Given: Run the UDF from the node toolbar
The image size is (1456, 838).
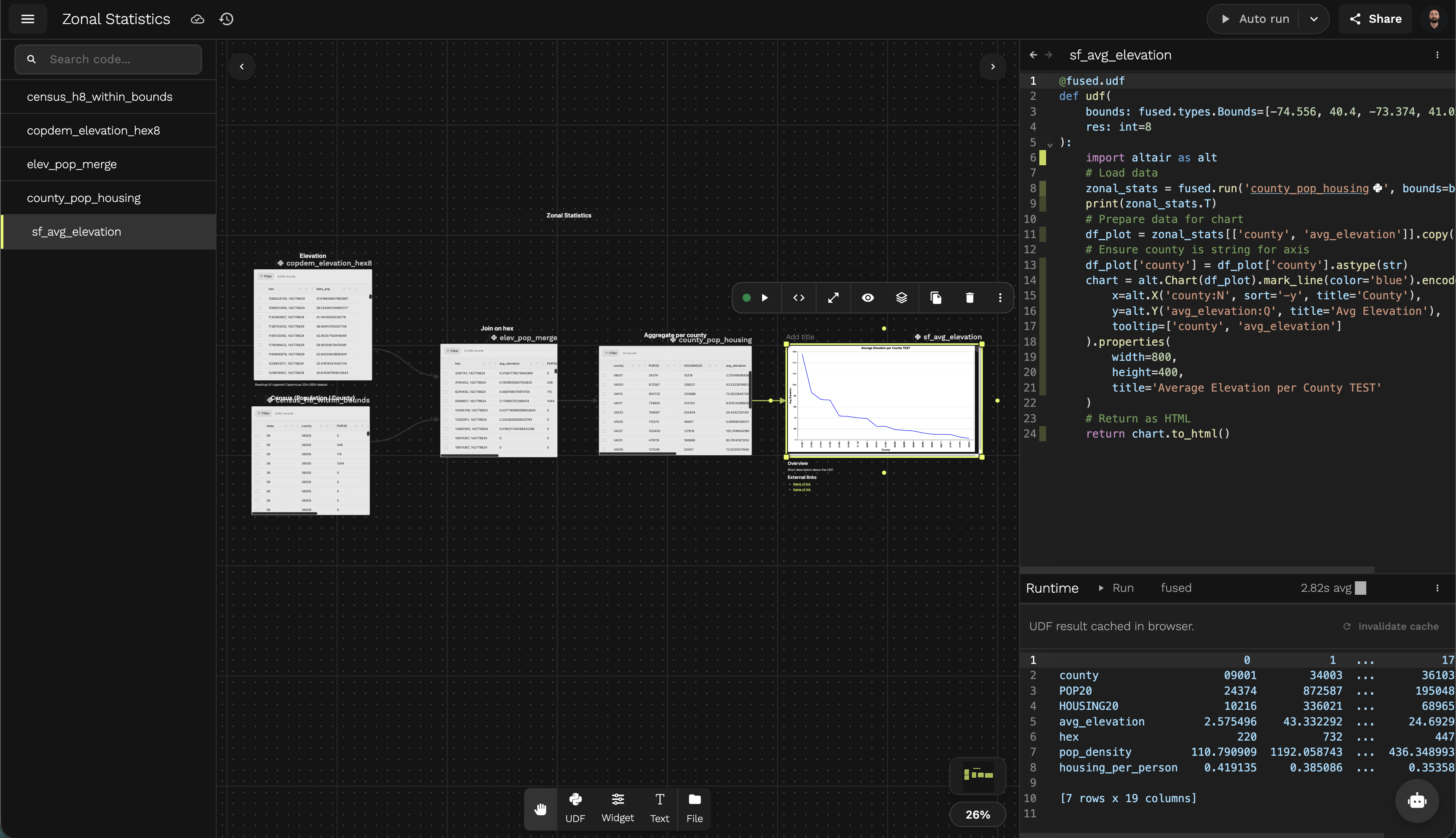Looking at the screenshot, I should [x=765, y=298].
